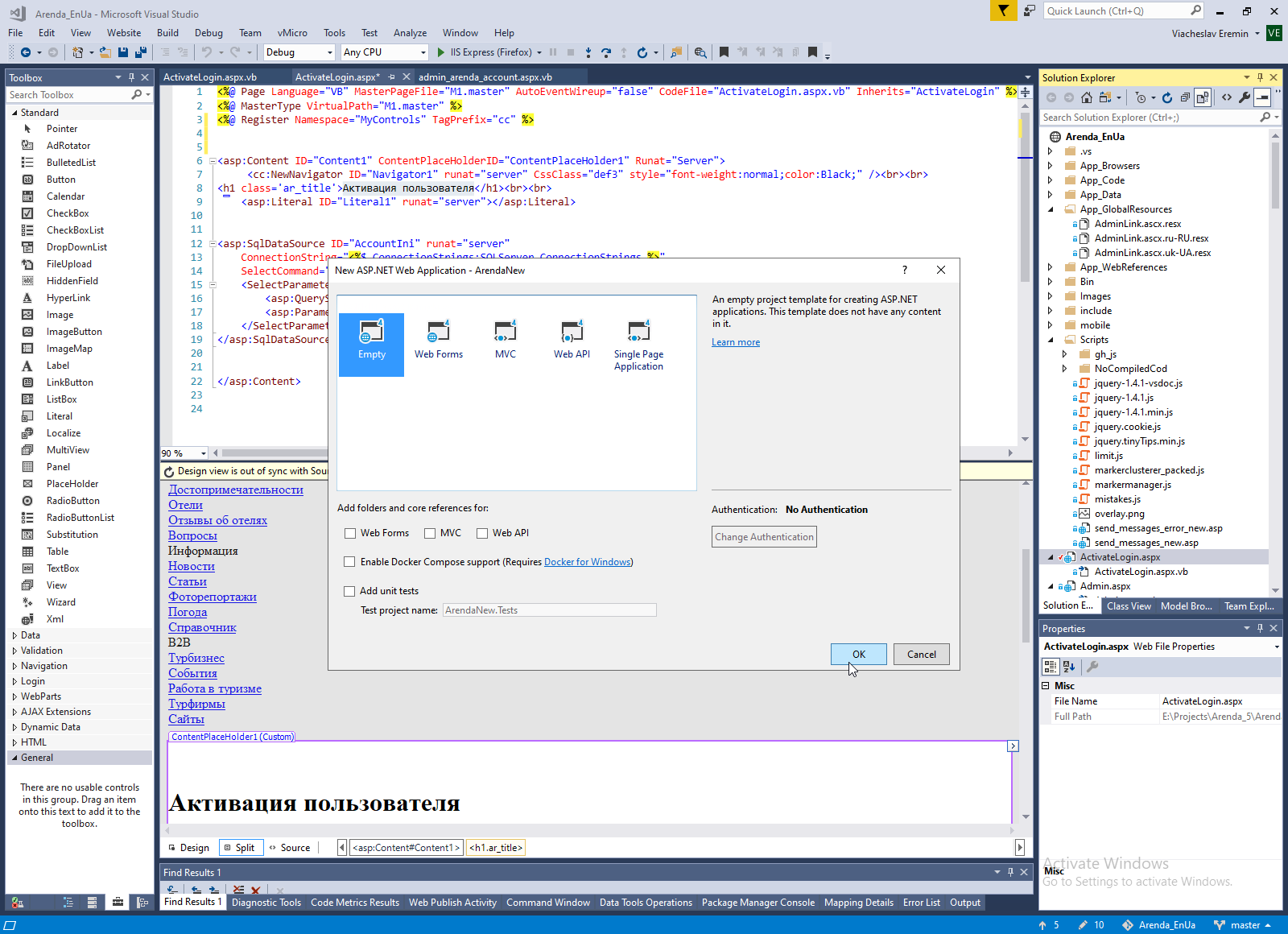Click Solution Explorer View Code icon

point(1227,97)
